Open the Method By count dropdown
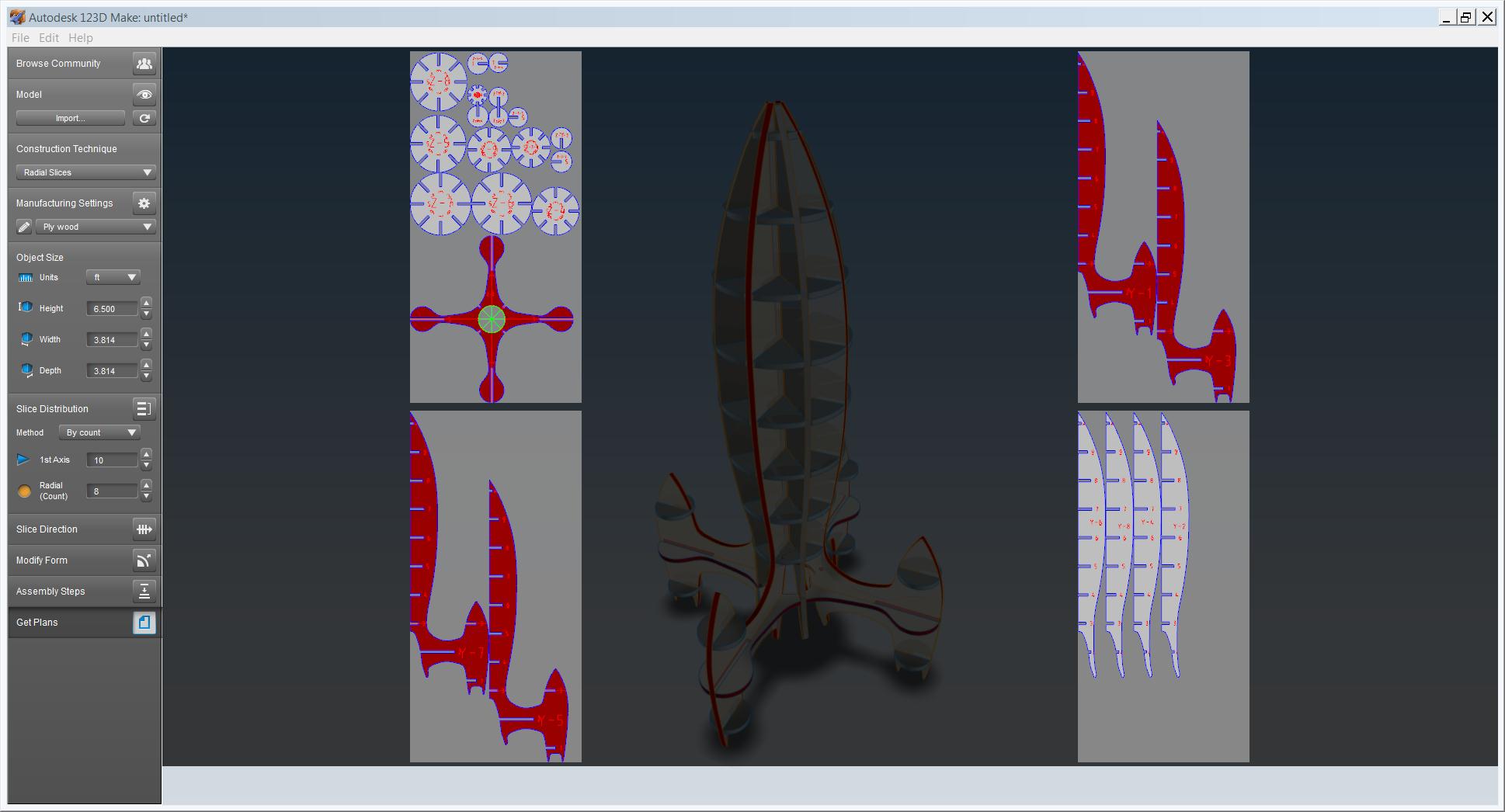 (99, 432)
